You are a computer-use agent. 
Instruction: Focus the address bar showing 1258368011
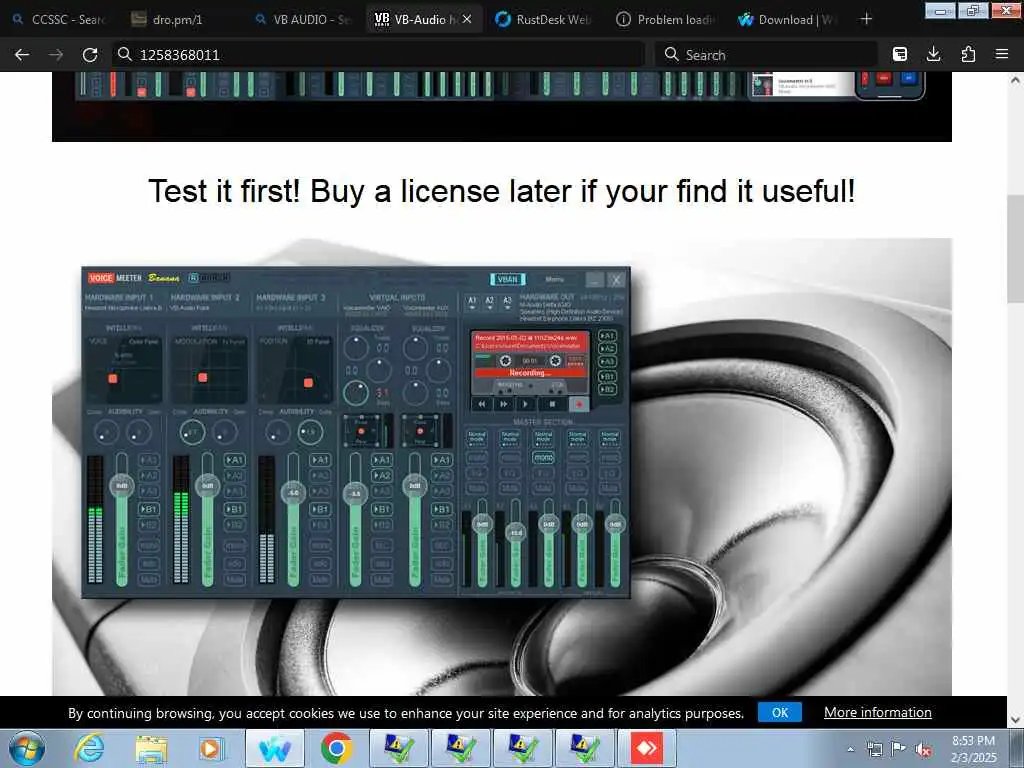[x=377, y=55]
